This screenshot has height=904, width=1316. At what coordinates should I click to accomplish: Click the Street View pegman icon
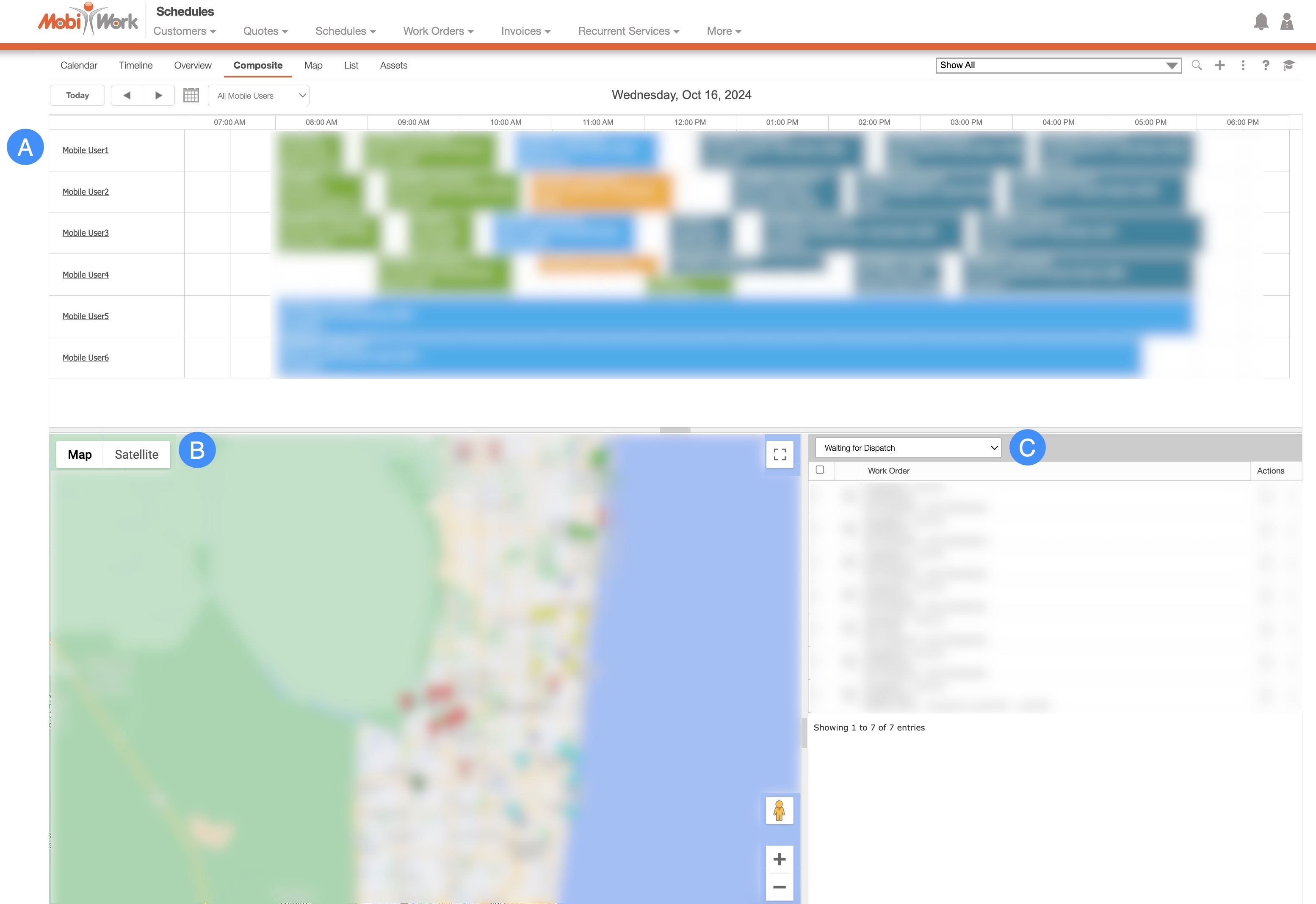coord(779,810)
